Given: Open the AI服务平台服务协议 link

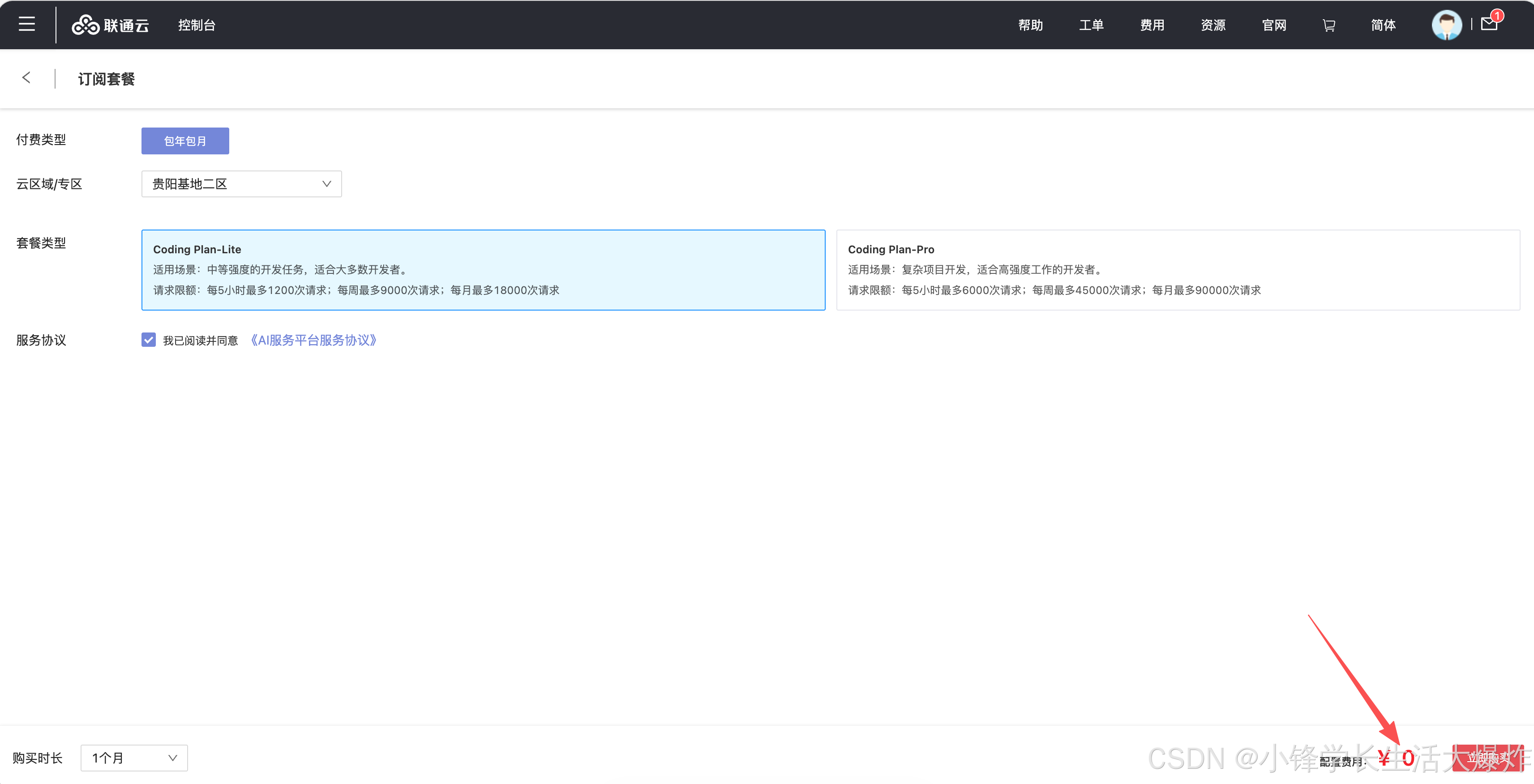Looking at the screenshot, I should (313, 340).
